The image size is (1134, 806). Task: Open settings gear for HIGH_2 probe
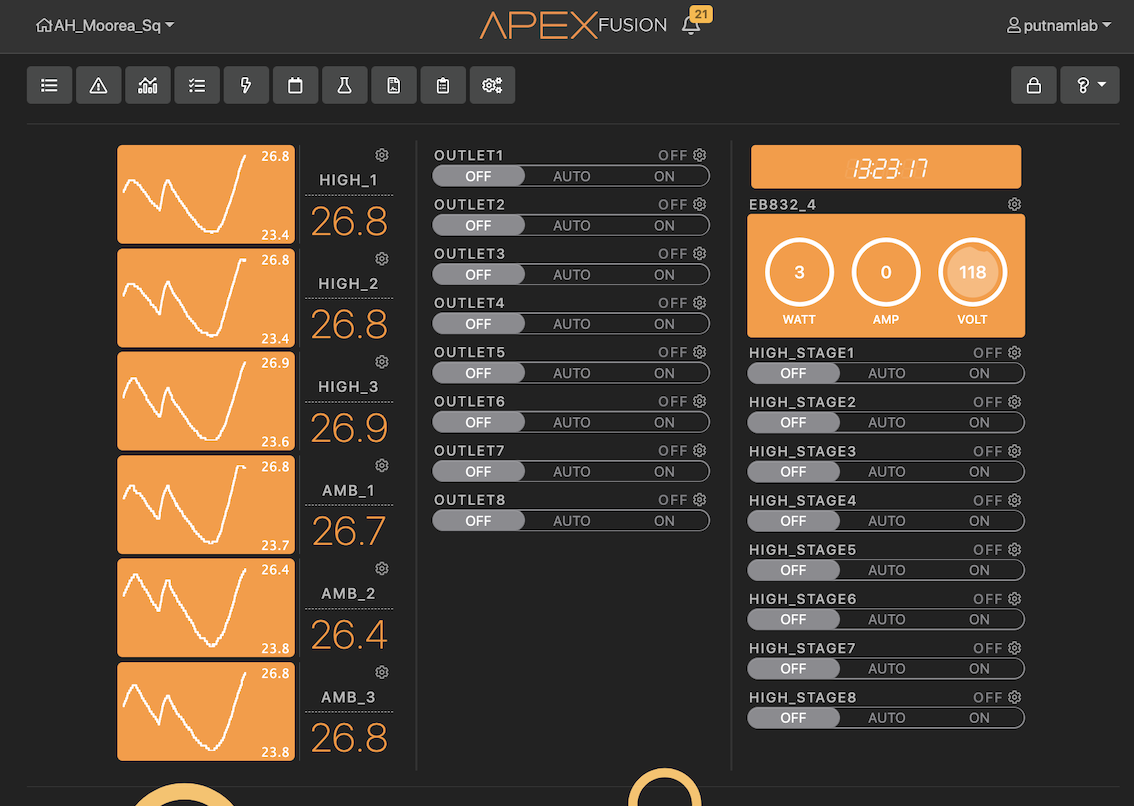(x=382, y=258)
